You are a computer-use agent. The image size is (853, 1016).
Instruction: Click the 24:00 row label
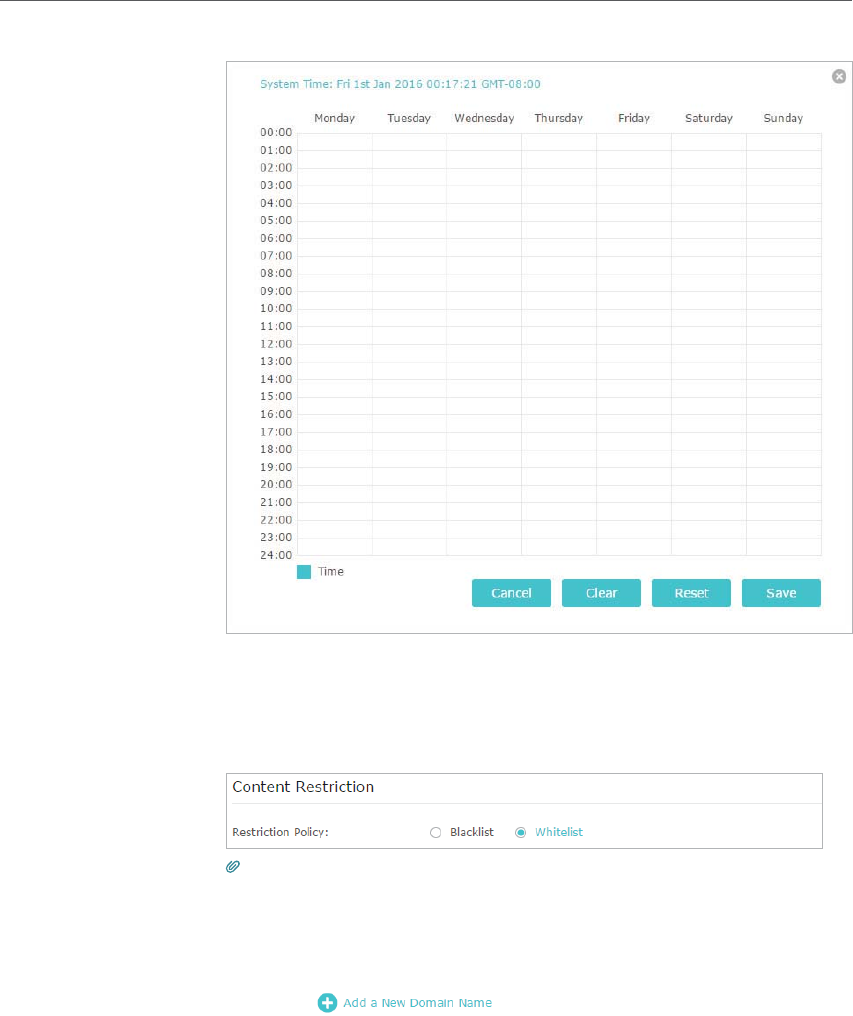pos(276,555)
